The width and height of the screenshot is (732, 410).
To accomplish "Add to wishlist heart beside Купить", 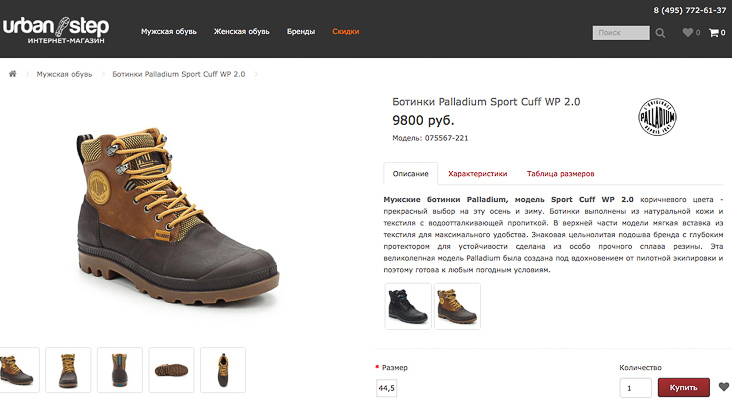I will (724, 387).
